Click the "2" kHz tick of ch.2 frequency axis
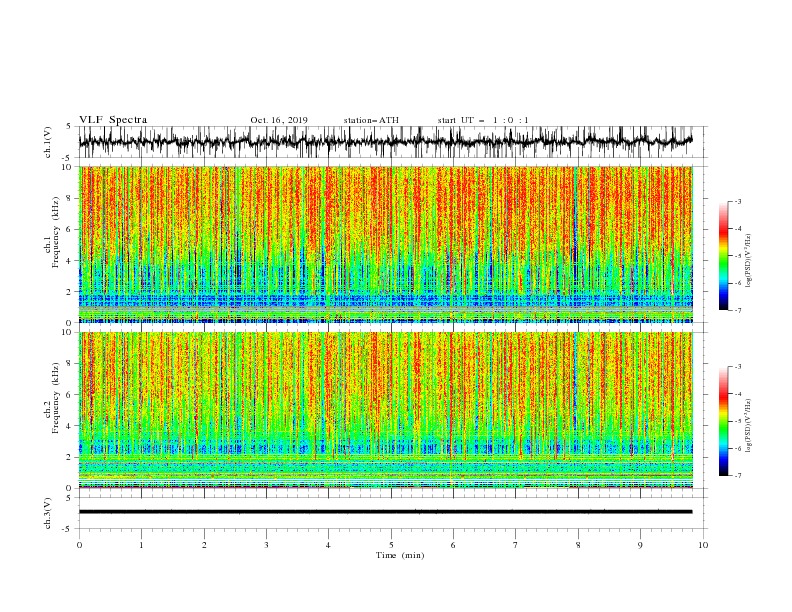 coord(69,457)
